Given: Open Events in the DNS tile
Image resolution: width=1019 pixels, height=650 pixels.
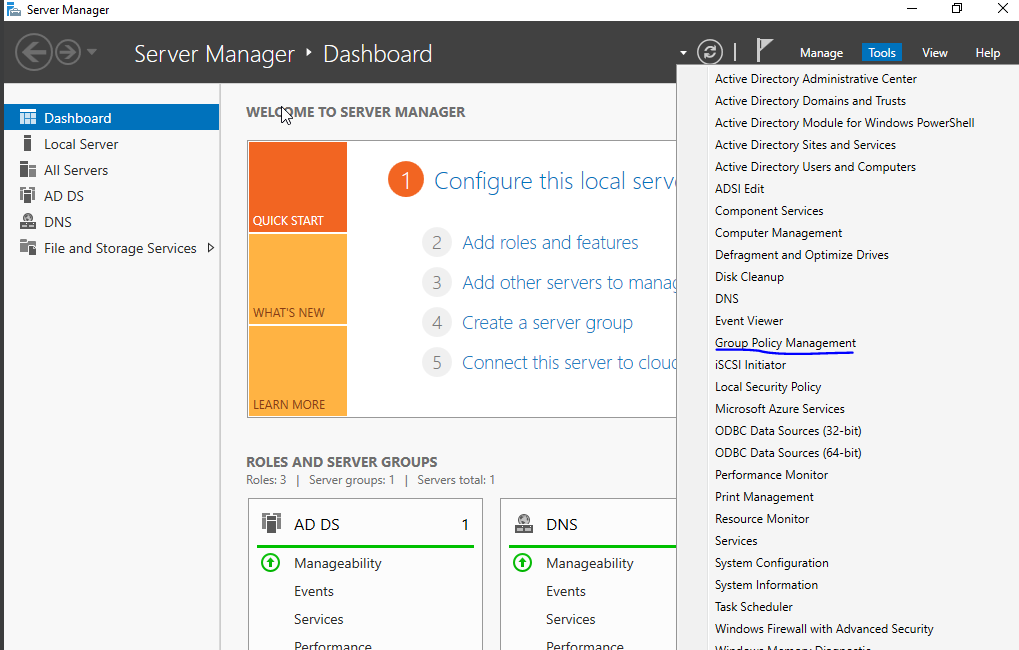Looking at the screenshot, I should click(565, 592).
